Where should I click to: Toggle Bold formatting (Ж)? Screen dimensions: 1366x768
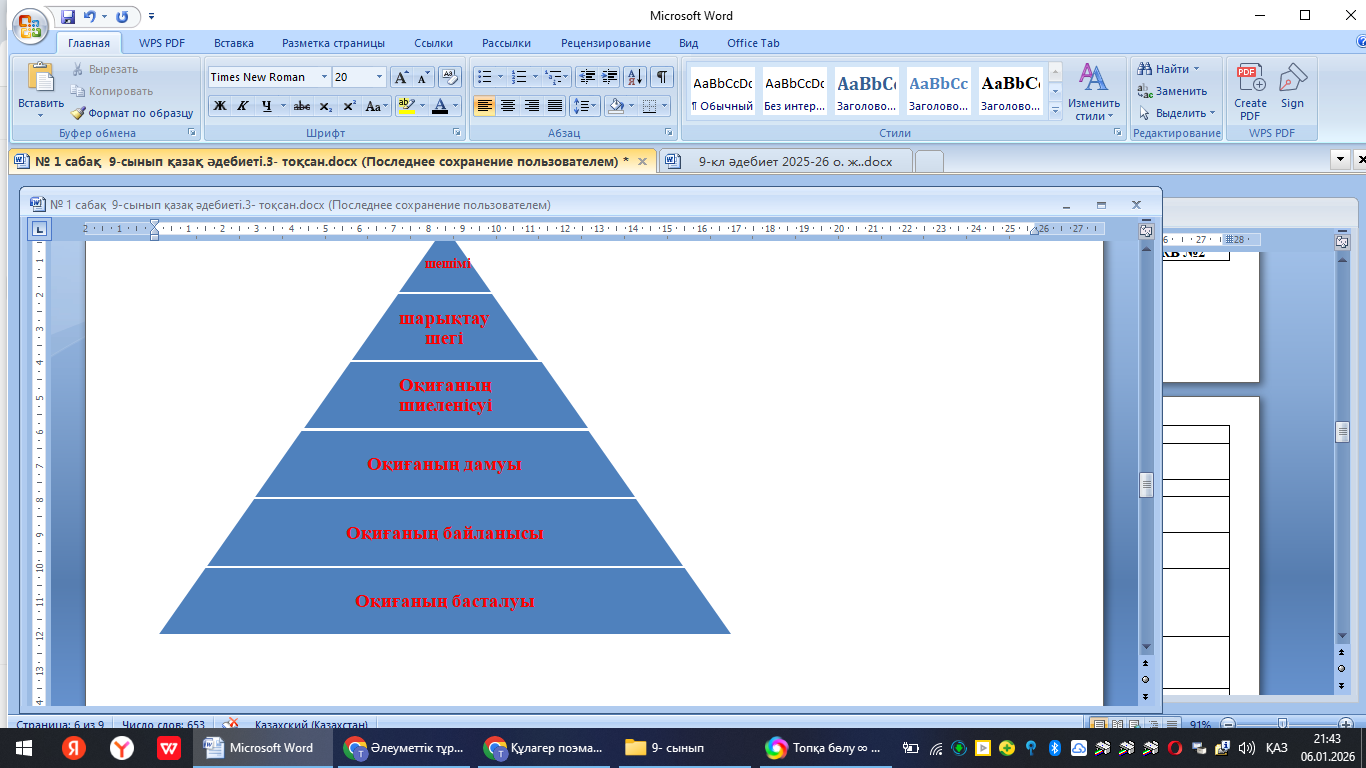coord(219,106)
